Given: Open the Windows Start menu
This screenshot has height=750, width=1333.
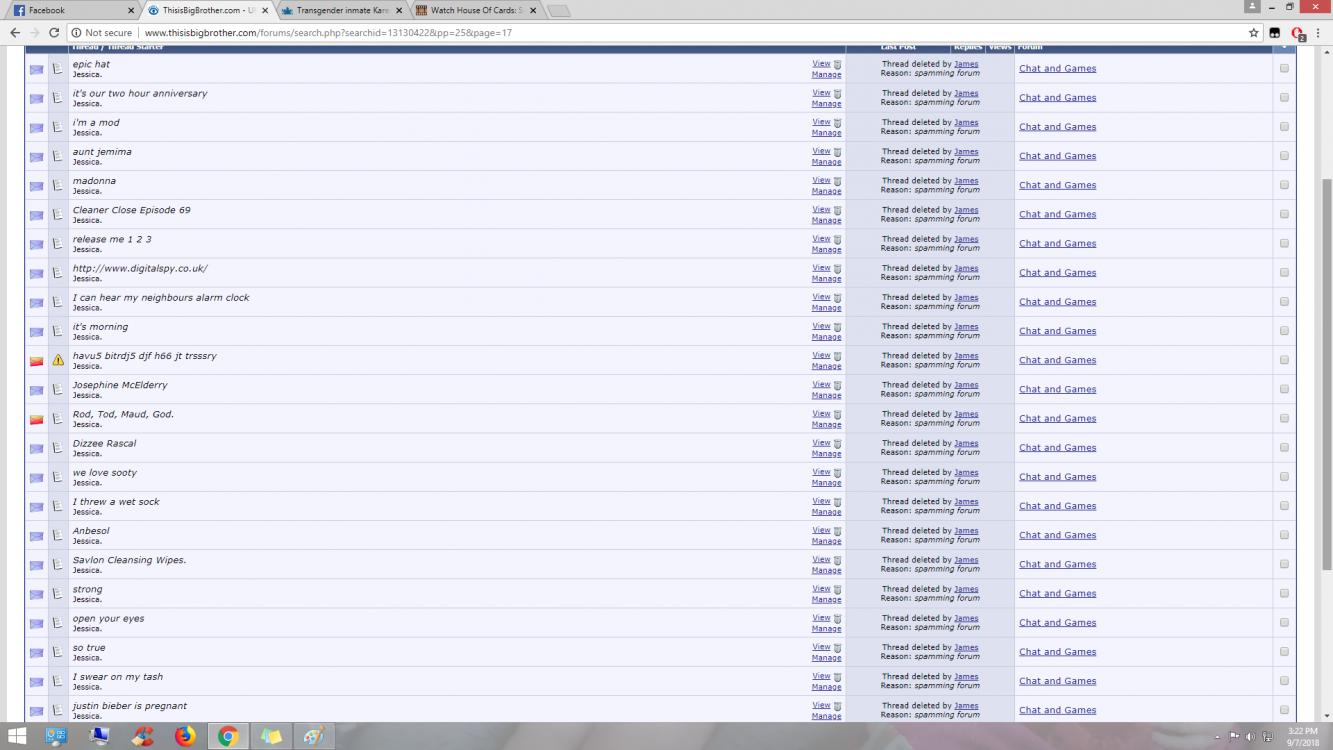Looking at the screenshot, I should pyautogui.click(x=17, y=737).
